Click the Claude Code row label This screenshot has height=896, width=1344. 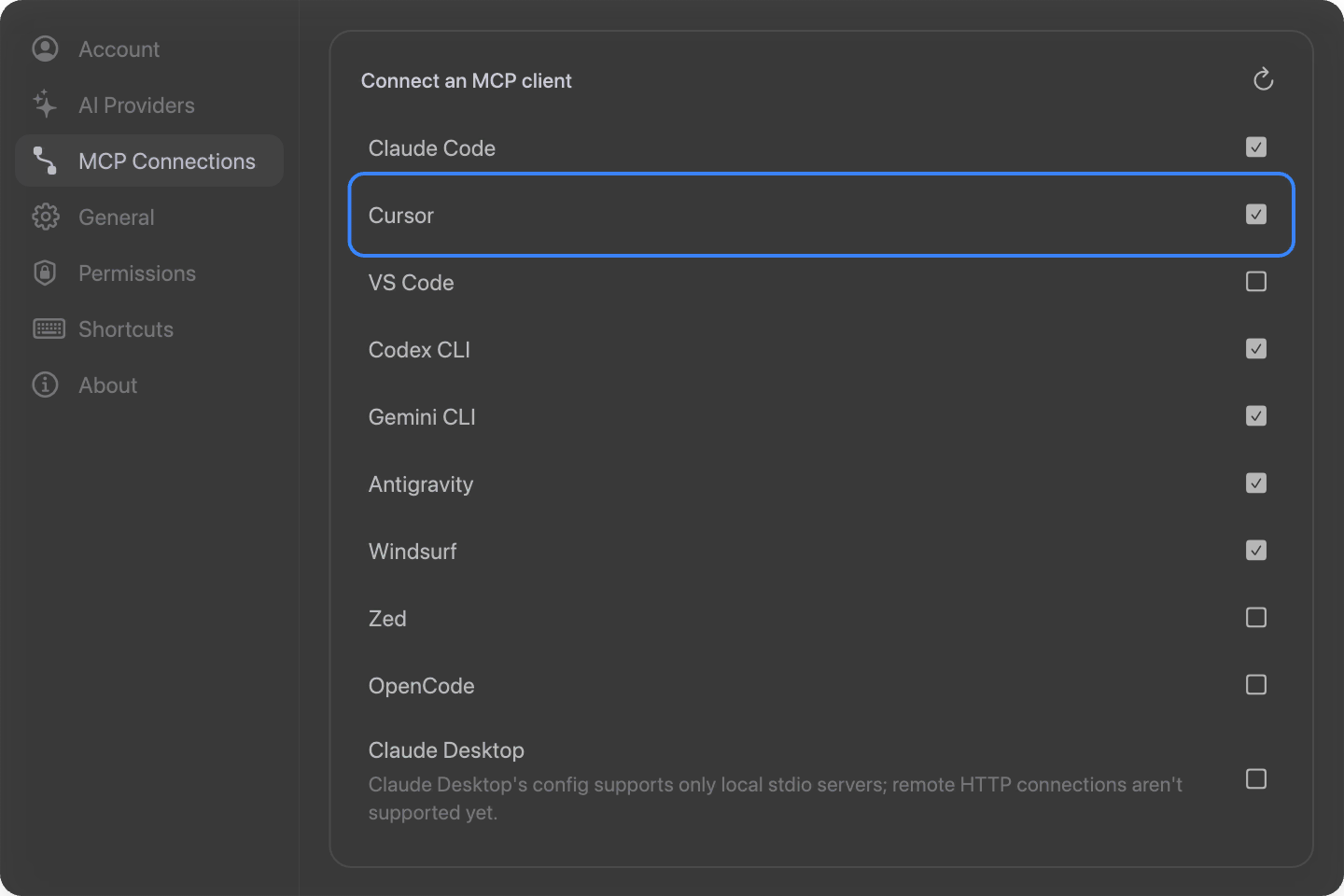coord(431,148)
